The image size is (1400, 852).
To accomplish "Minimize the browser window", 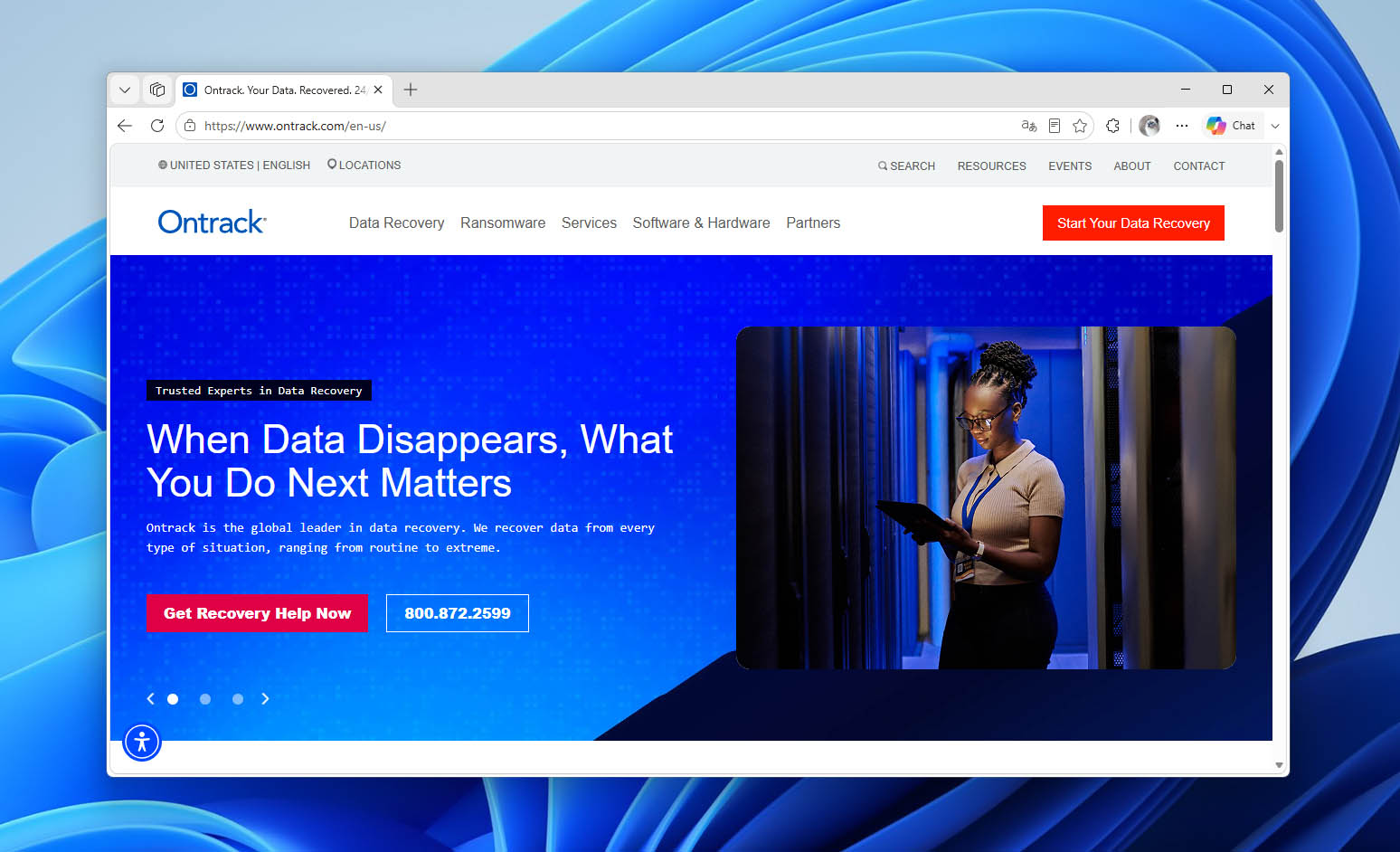I will (x=1186, y=90).
